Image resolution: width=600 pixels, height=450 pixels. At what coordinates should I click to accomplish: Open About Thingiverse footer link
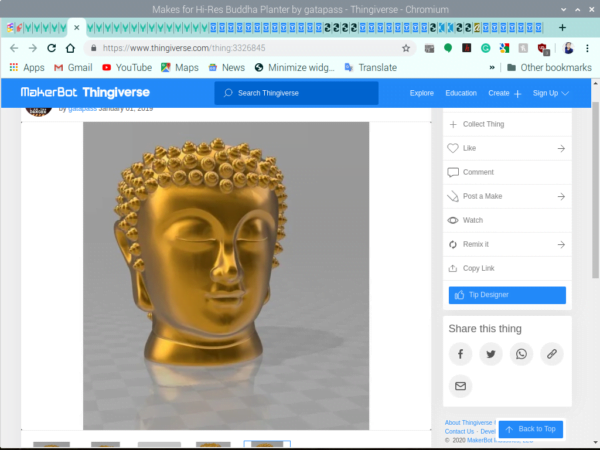click(x=468, y=422)
